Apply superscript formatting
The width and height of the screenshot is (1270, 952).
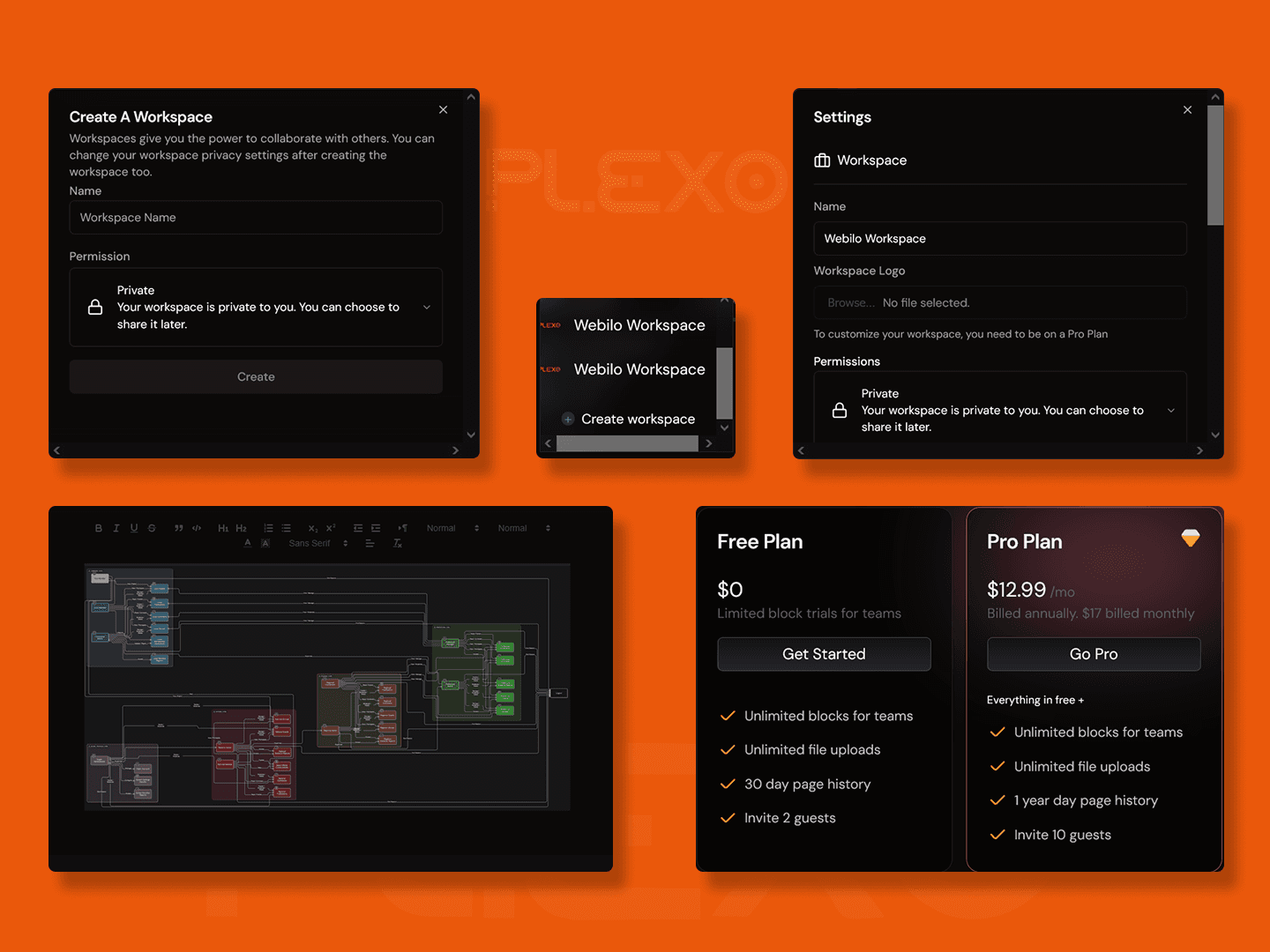332,528
